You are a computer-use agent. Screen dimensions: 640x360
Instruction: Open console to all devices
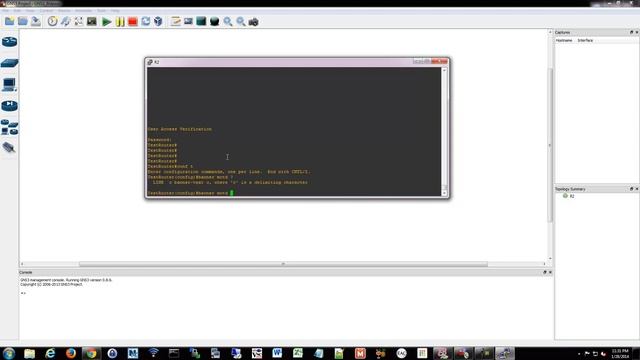(x=92, y=21)
